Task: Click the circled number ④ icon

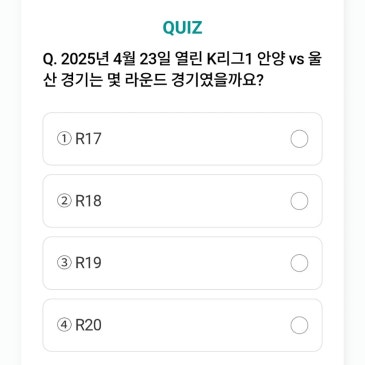Action: pos(64,325)
